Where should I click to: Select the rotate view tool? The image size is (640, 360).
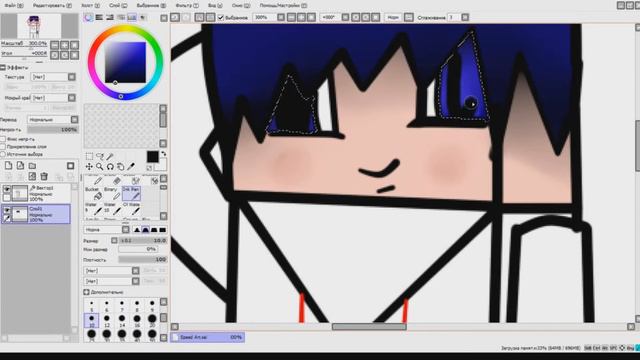point(110,167)
